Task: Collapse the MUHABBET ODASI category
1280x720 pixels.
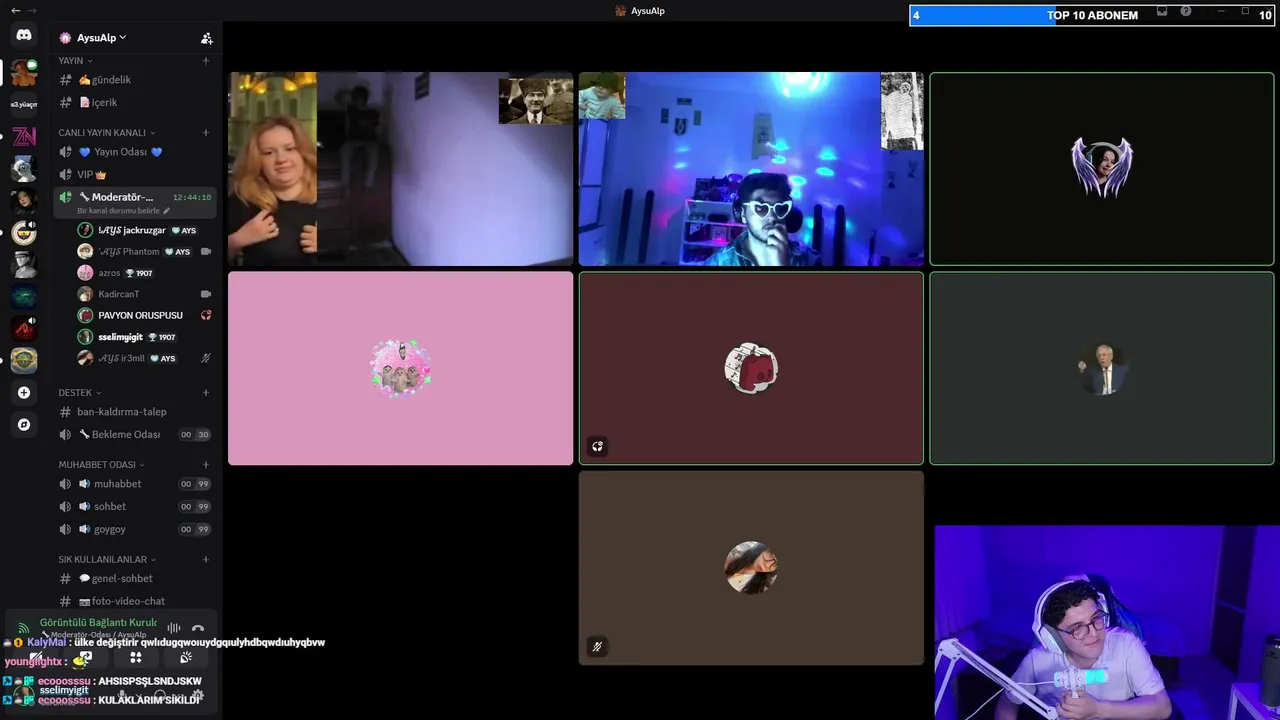Action: [101, 464]
